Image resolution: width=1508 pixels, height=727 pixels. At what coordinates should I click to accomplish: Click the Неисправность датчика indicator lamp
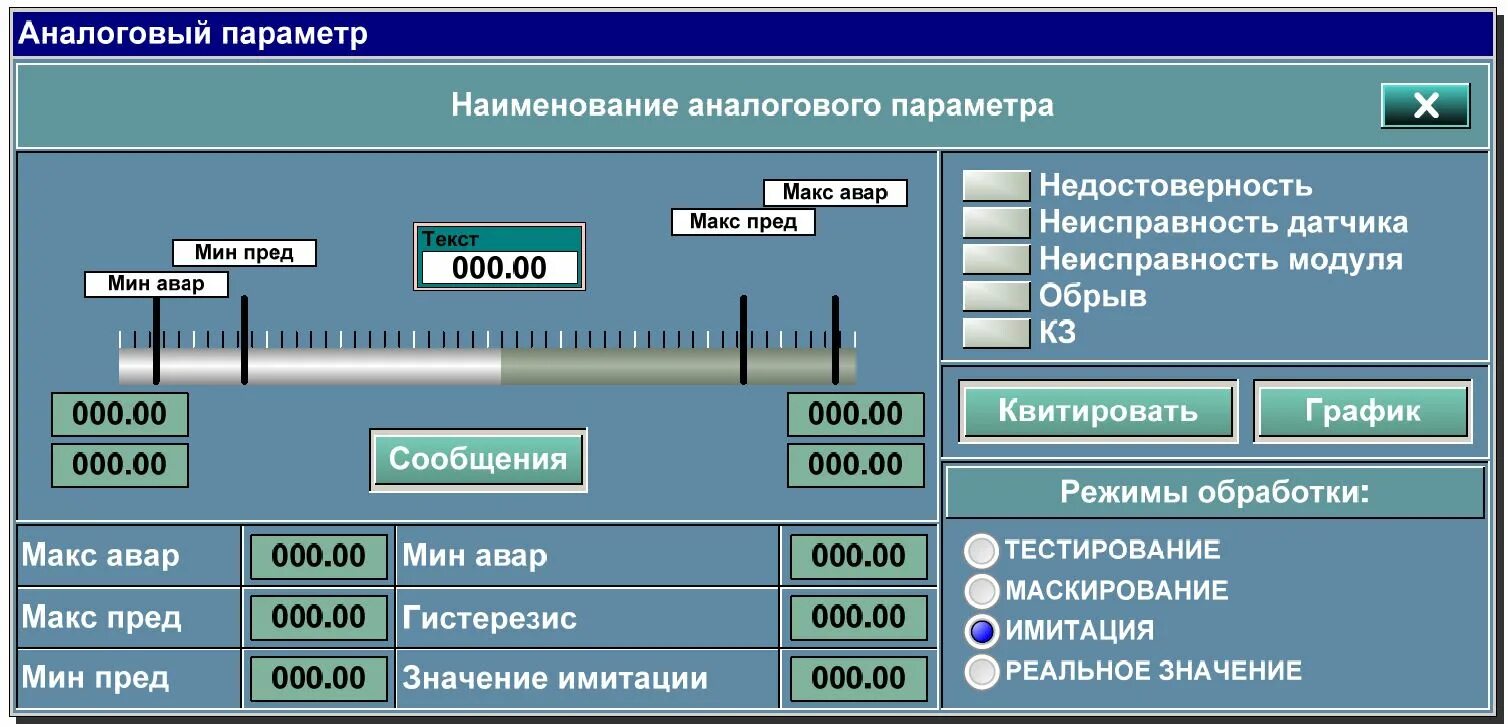(x=996, y=222)
